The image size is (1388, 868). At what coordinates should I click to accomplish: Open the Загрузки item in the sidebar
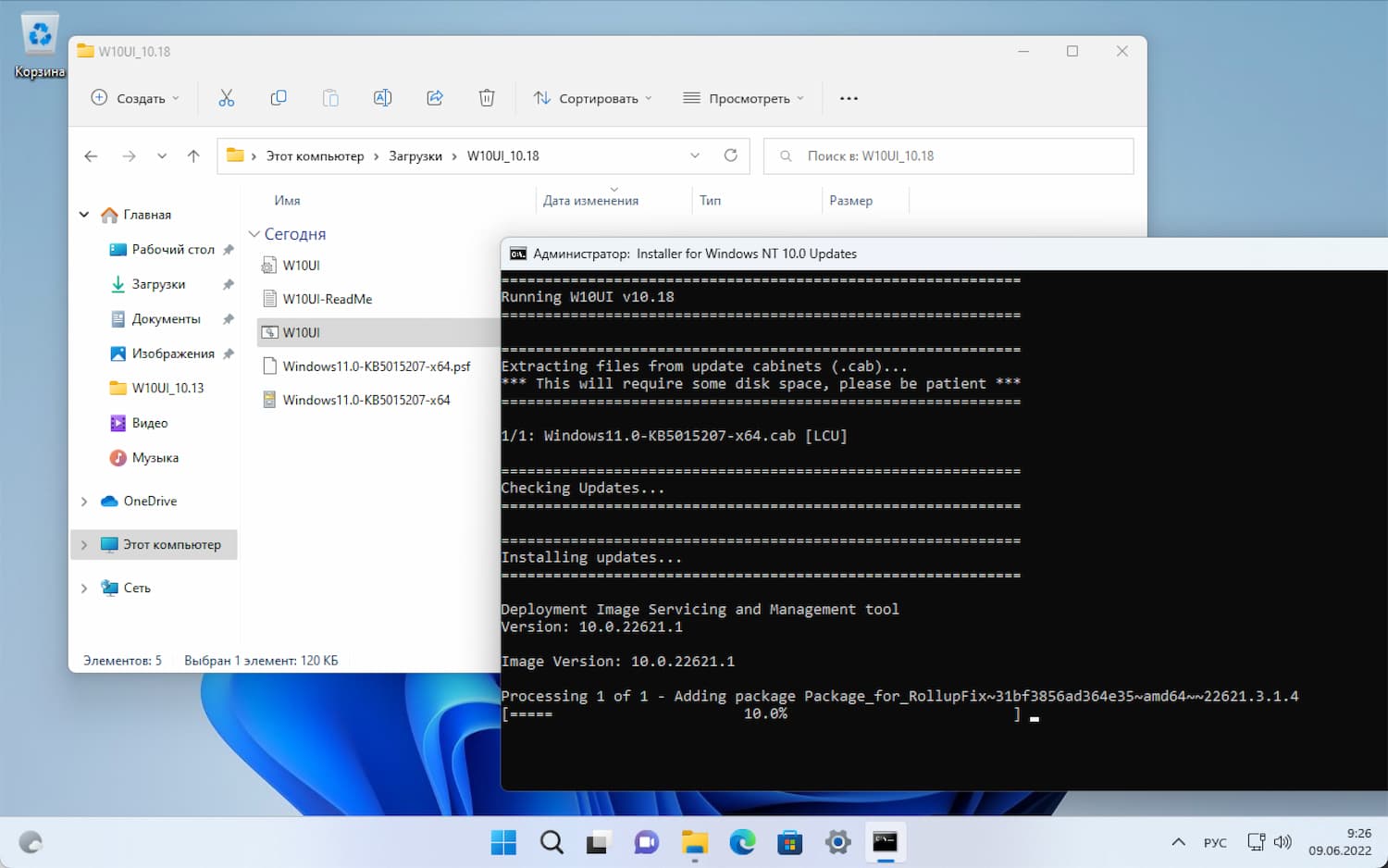coord(159,284)
